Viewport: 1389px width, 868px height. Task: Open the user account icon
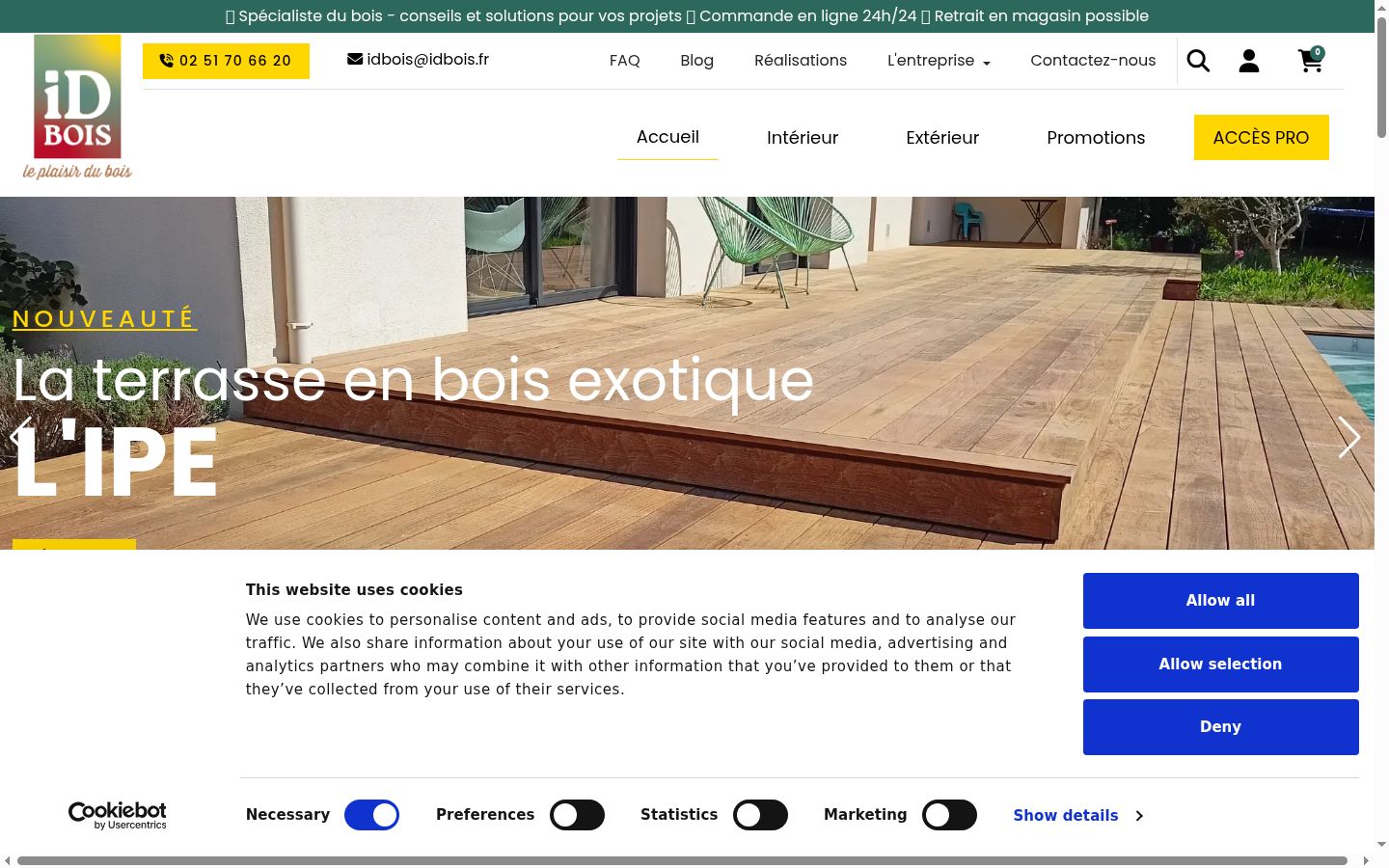(x=1249, y=61)
